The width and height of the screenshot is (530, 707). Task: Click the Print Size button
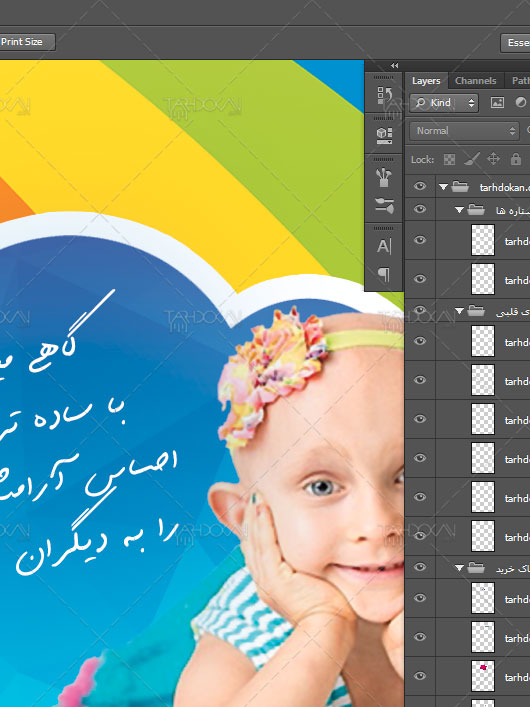(x=27, y=42)
